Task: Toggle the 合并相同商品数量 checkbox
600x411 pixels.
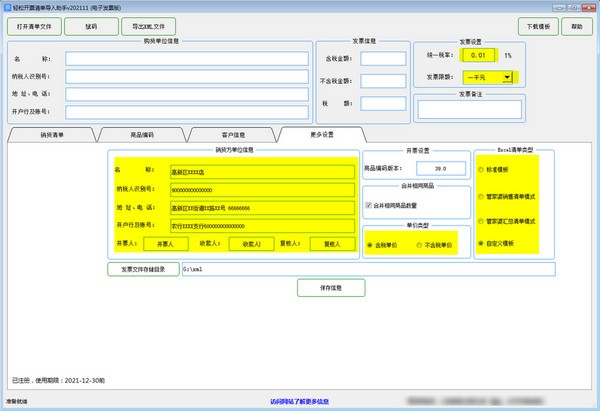Action: 369,205
